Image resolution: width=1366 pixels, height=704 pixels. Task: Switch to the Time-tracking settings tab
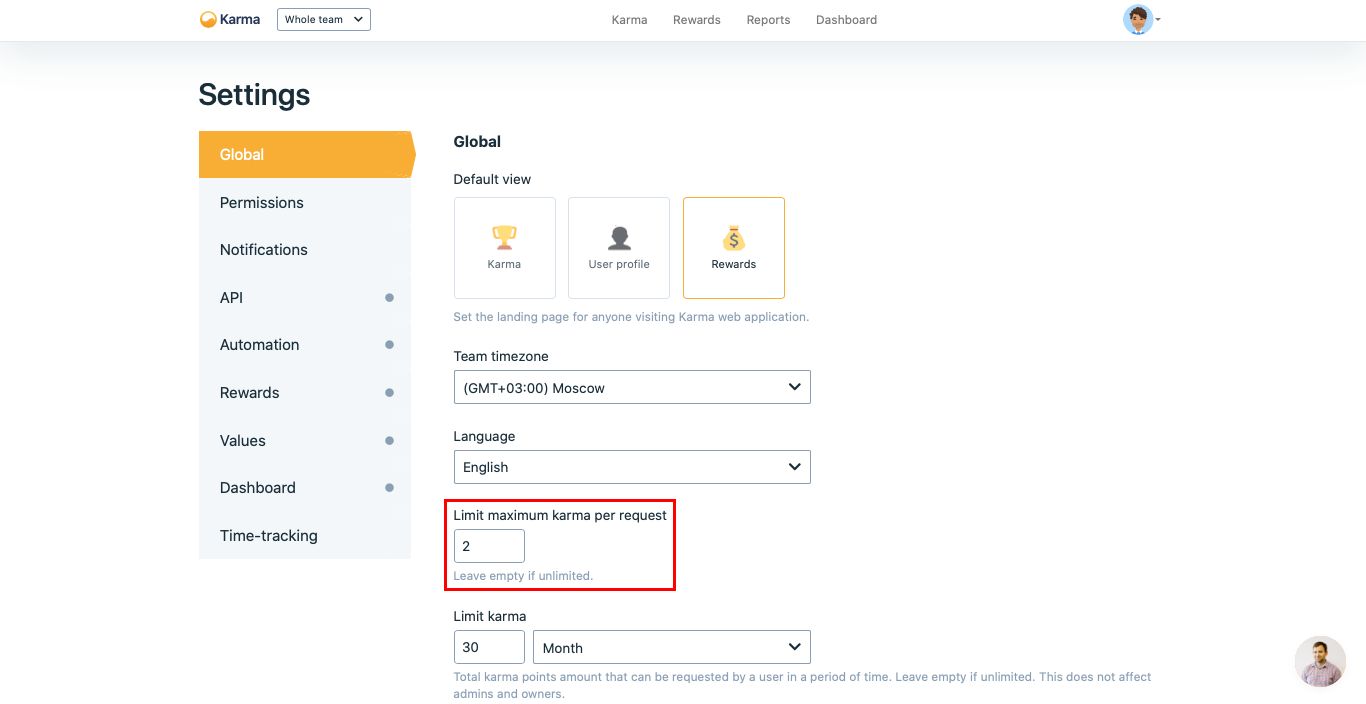coord(305,535)
